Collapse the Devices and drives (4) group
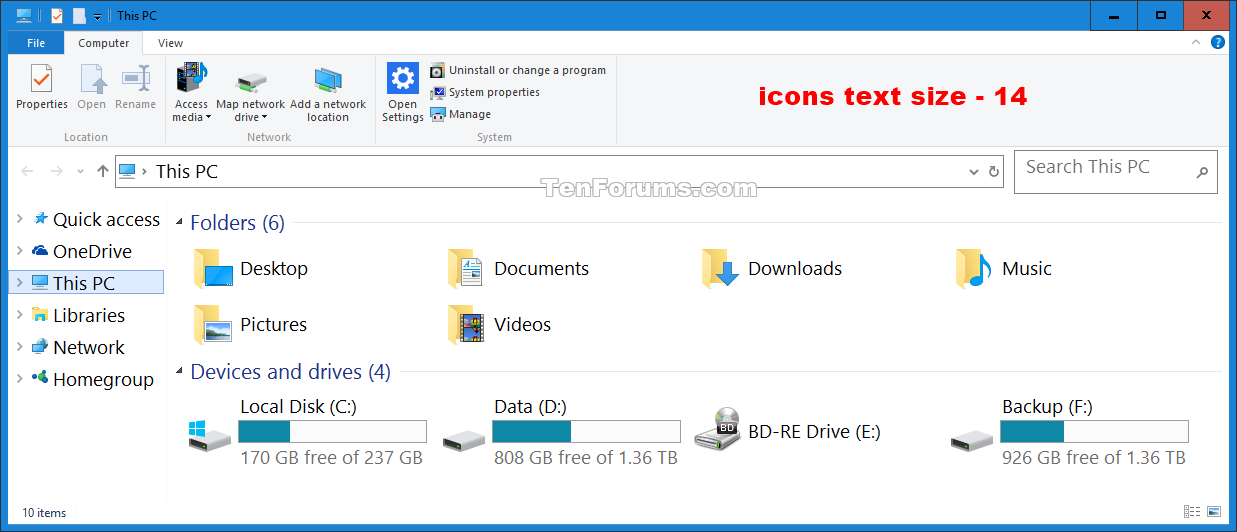This screenshot has height=532, width=1237. click(x=180, y=372)
